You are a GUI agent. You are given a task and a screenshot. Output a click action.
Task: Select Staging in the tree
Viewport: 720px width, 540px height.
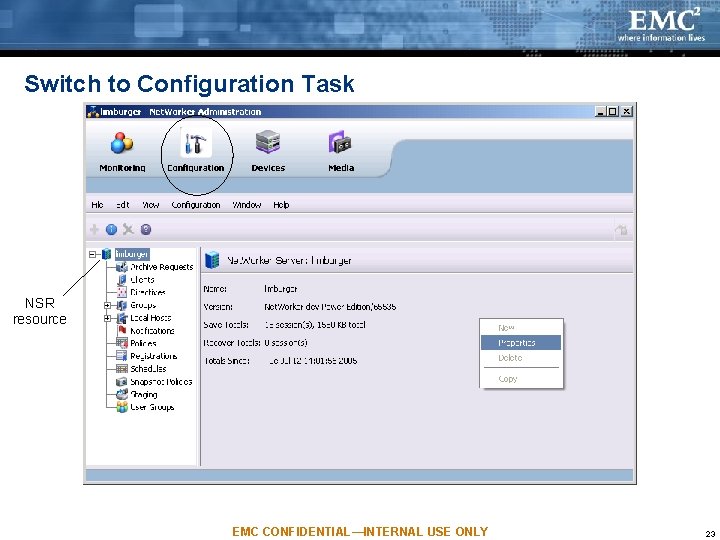[144, 394]
